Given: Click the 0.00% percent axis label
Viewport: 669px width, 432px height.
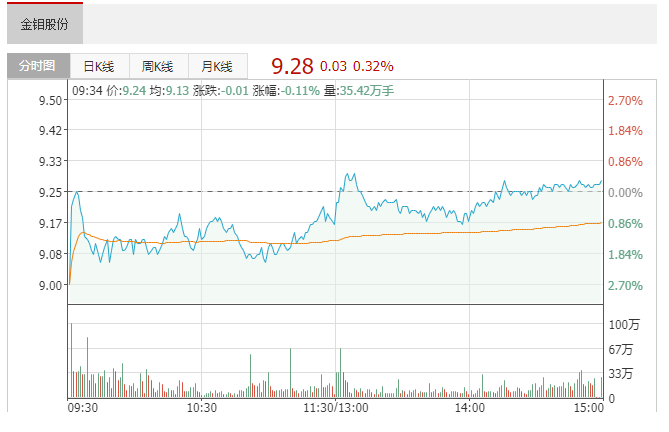Looking at the screenshot, I should point(624,192).
